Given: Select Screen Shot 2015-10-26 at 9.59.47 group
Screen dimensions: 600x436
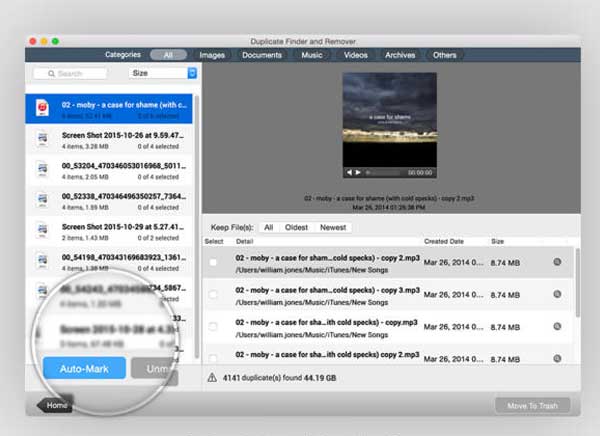Looking at the screenshot, I should [109, 139].
